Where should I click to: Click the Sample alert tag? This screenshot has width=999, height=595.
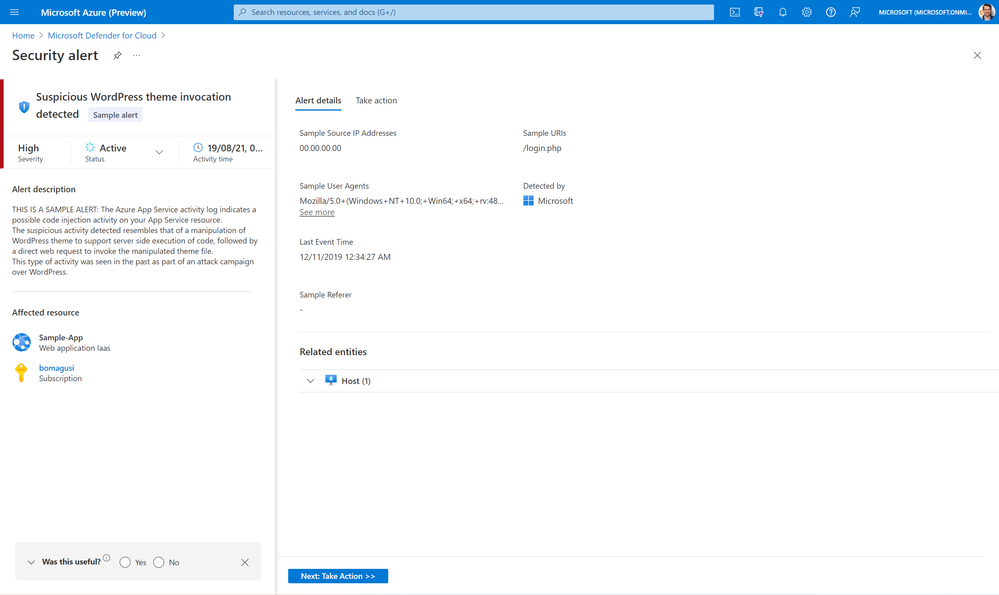click(115, 115)
